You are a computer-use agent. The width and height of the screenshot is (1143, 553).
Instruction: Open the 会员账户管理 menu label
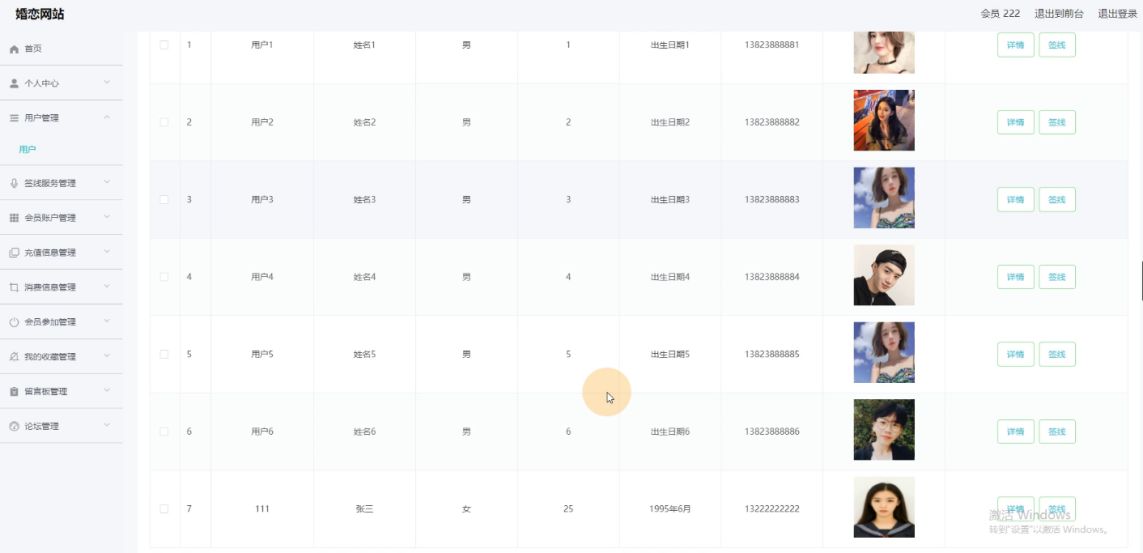[50, 218]
